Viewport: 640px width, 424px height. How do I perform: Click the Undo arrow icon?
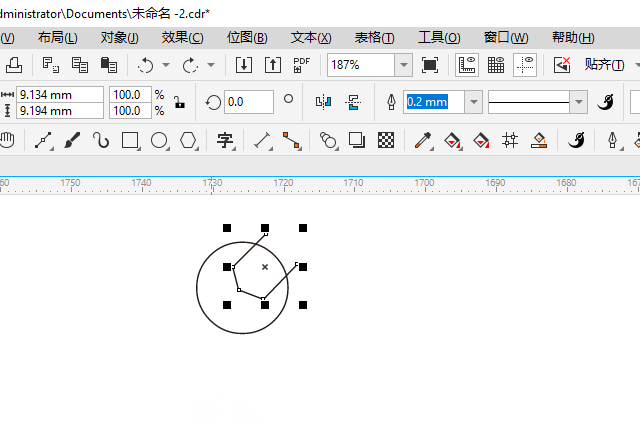point(145,65)
